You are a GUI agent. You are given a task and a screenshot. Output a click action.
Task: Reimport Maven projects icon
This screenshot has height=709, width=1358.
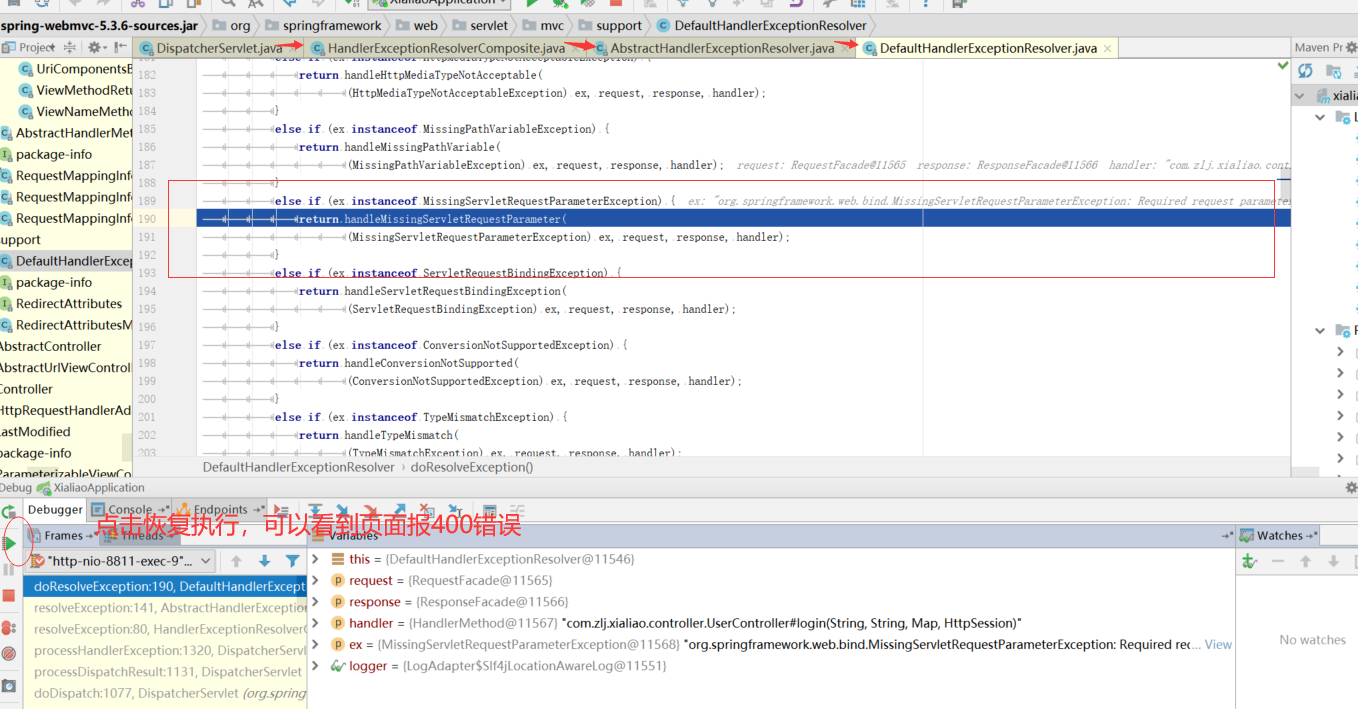coord(1305,71)
